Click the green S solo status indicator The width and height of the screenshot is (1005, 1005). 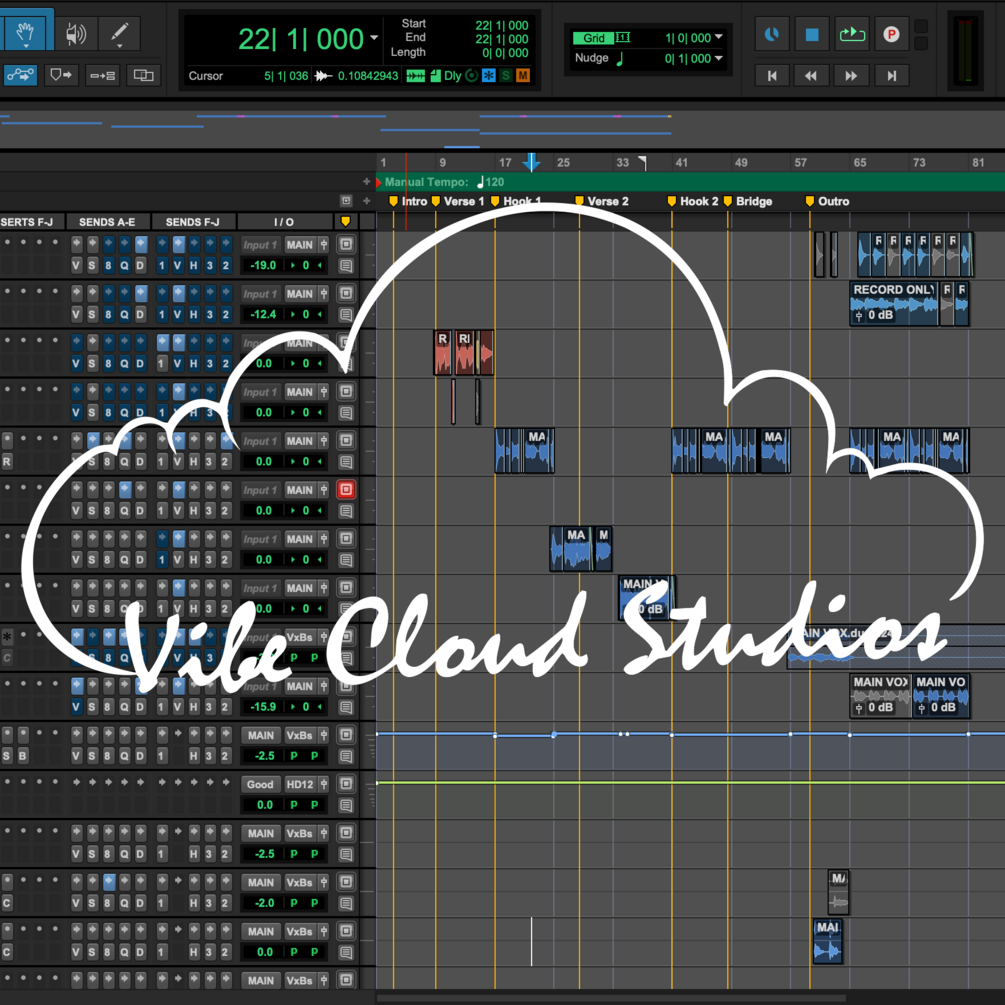506,76
